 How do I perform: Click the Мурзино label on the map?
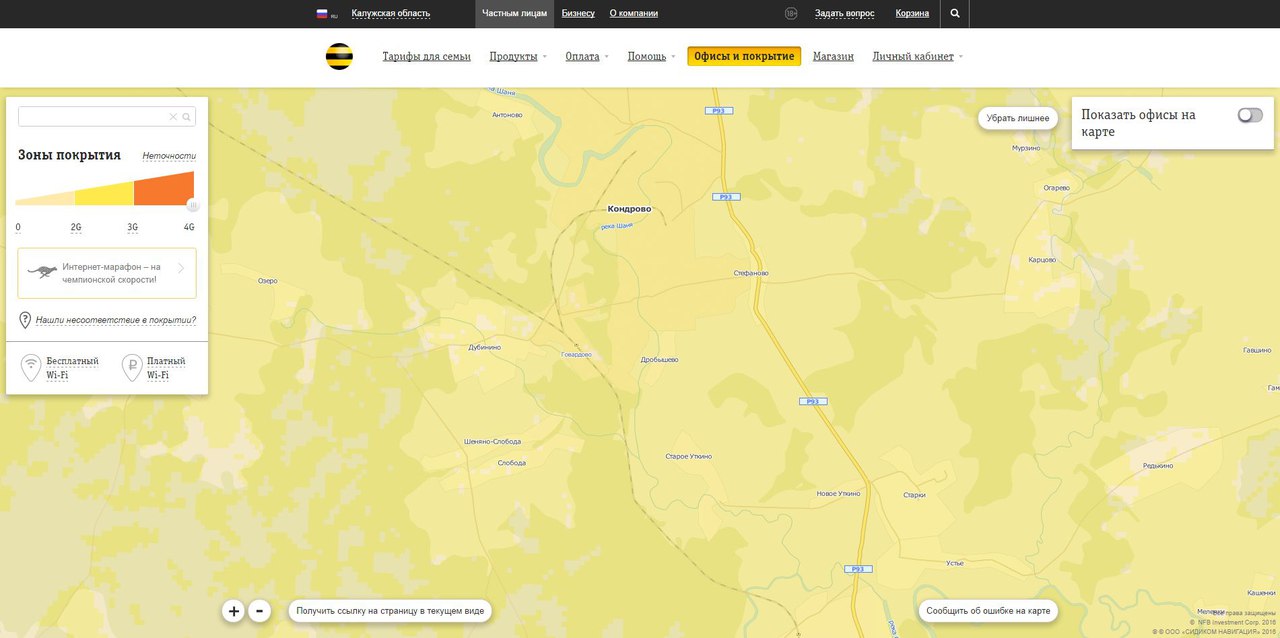[1026, 148]
